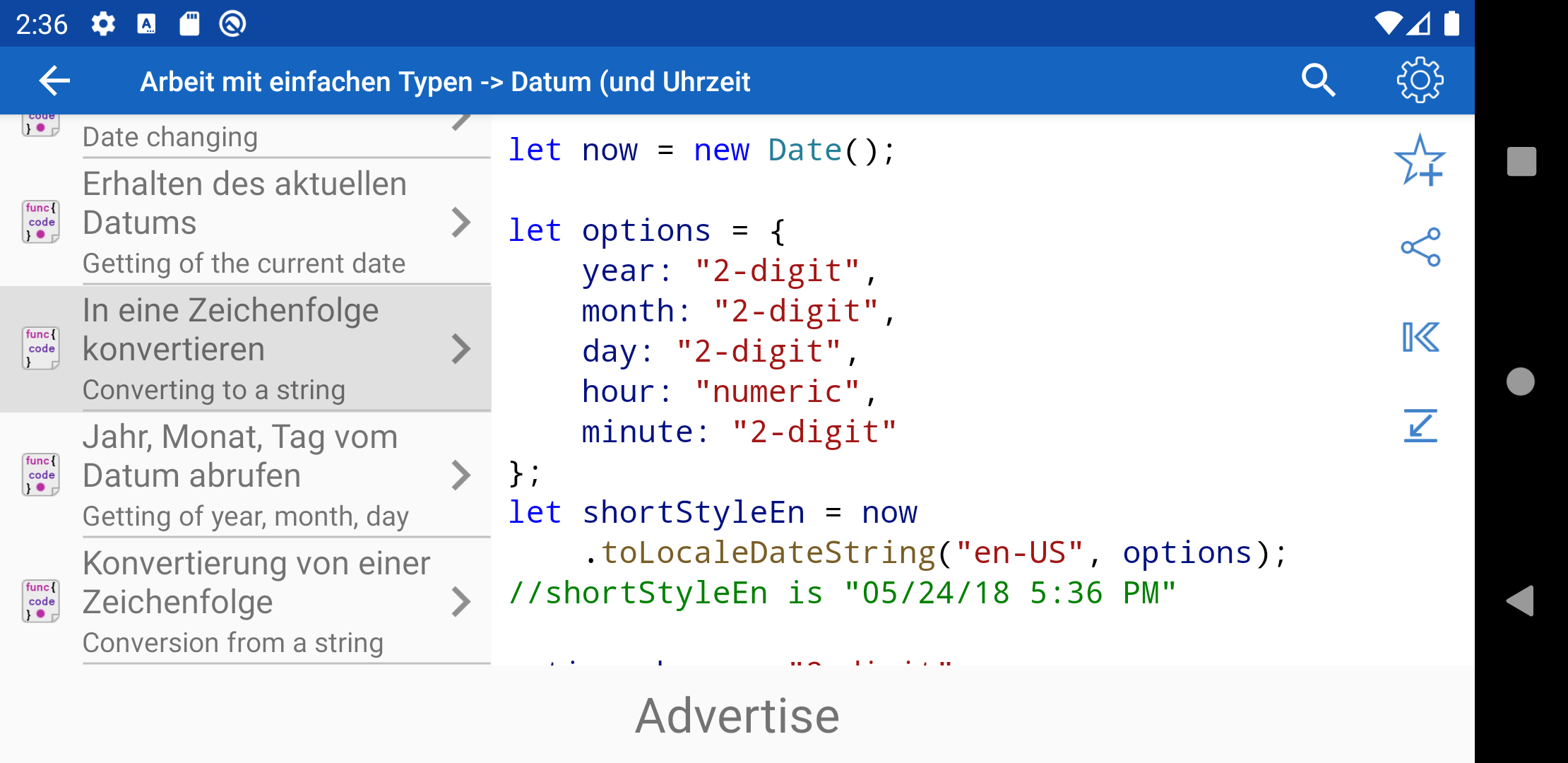Tap the toLocaleDateString call line

coord(936,553)
